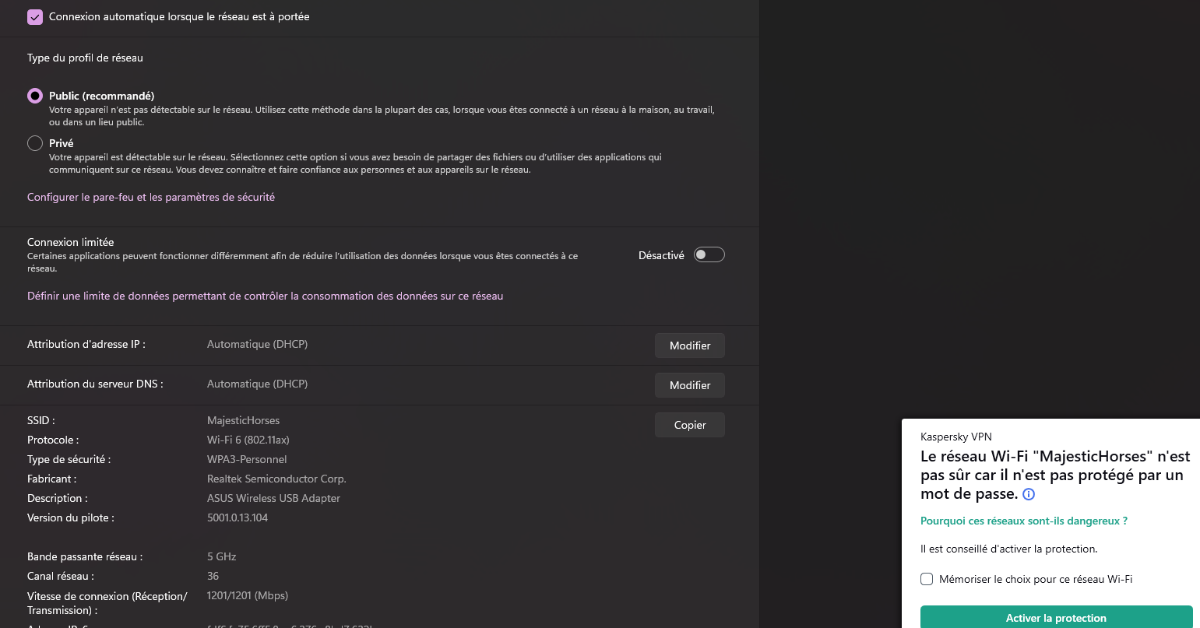Image resolution: width=1200 pixels, height=628 pixels.
Task: Click Modifier for IP address assignment
Action: [x=689, y=345]
